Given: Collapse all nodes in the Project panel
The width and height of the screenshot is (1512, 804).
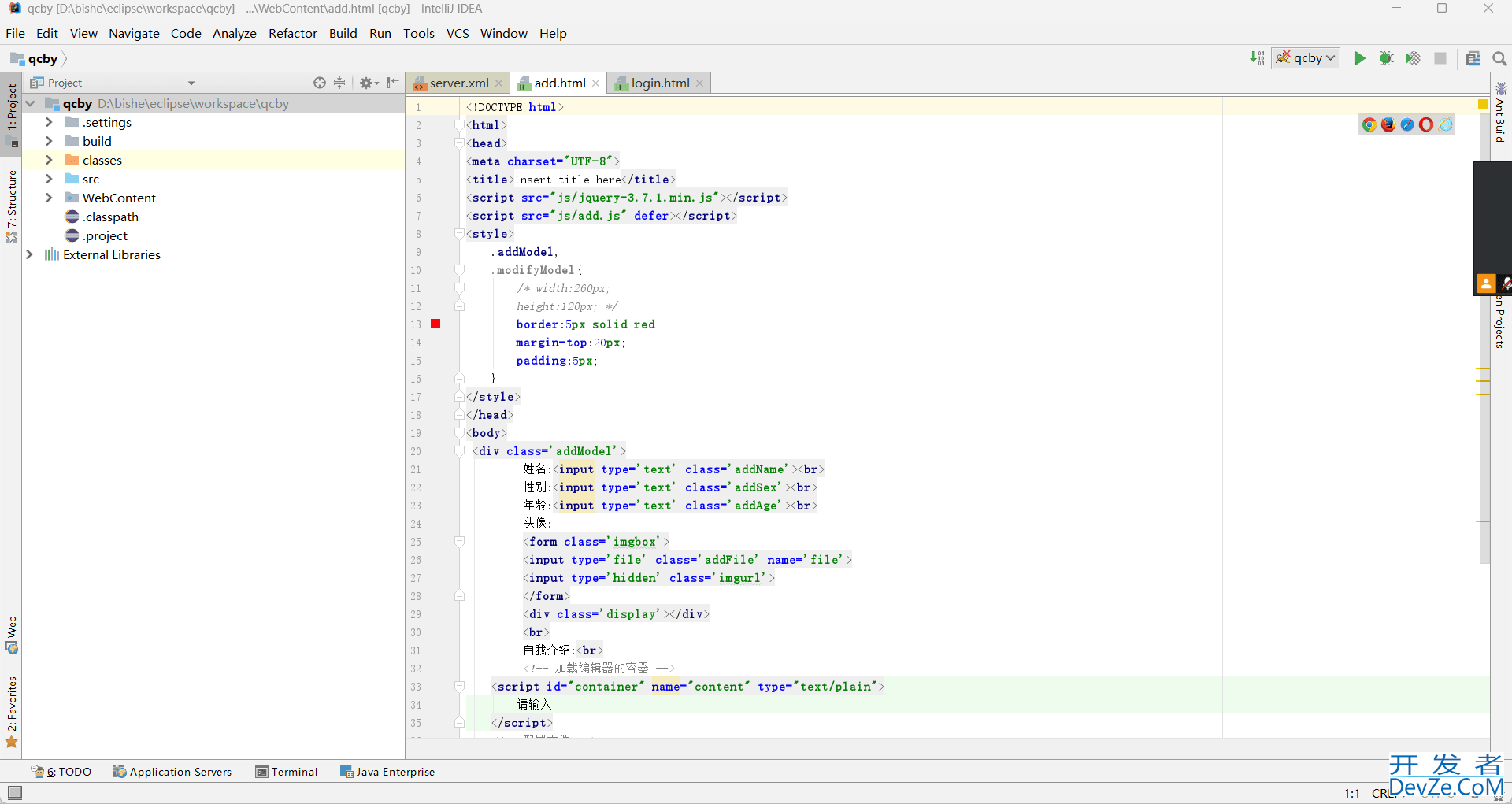Looking at the screenshot, I should (339, 83).
